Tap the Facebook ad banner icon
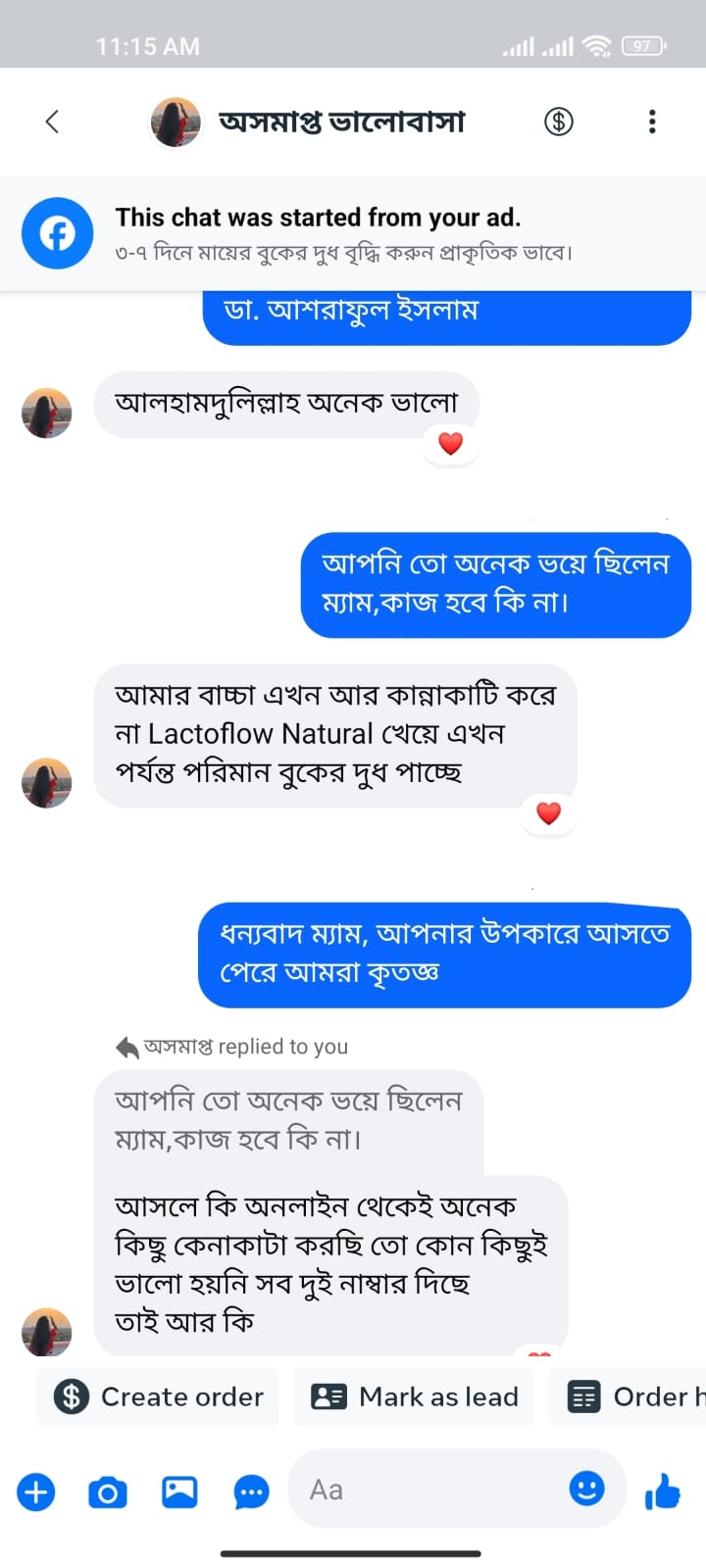706x1568 pixels. point(58,233)
